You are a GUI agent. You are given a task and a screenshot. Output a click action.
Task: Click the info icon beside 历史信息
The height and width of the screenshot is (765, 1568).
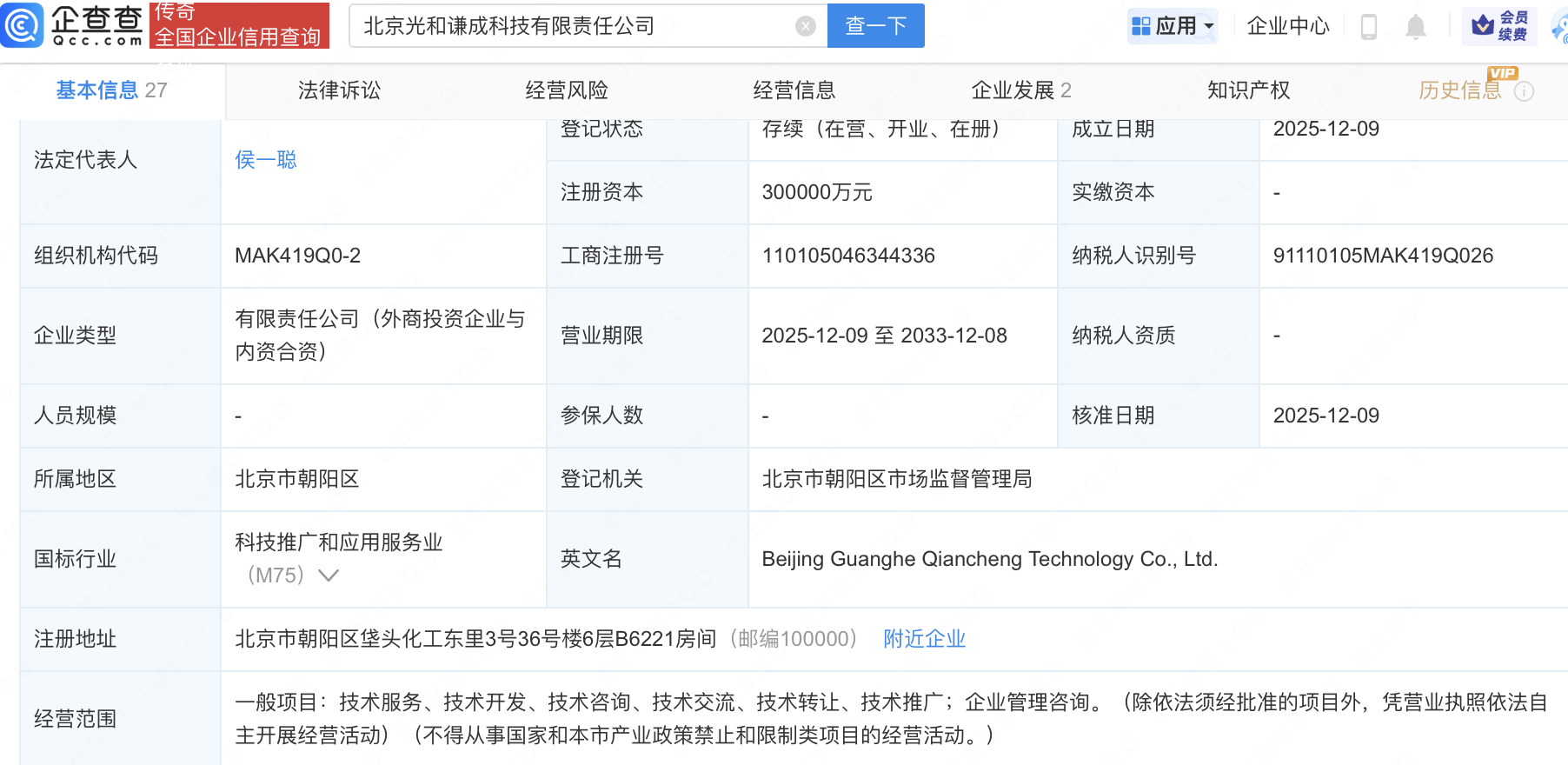coord(1525,91)
